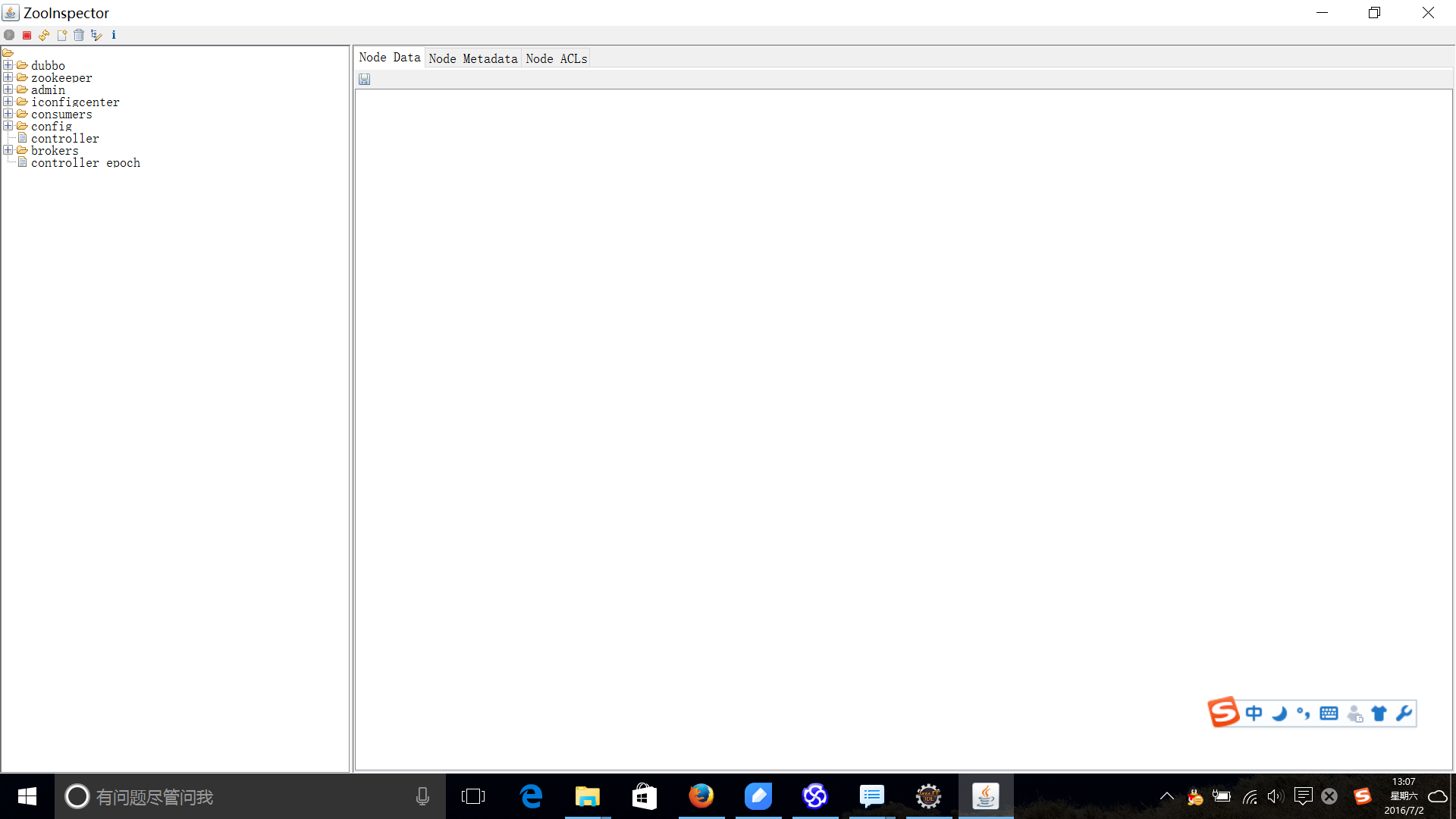Expand the brokers tree node
The width and height of the screenshot is (1456, 819).
tap(8, 150)
